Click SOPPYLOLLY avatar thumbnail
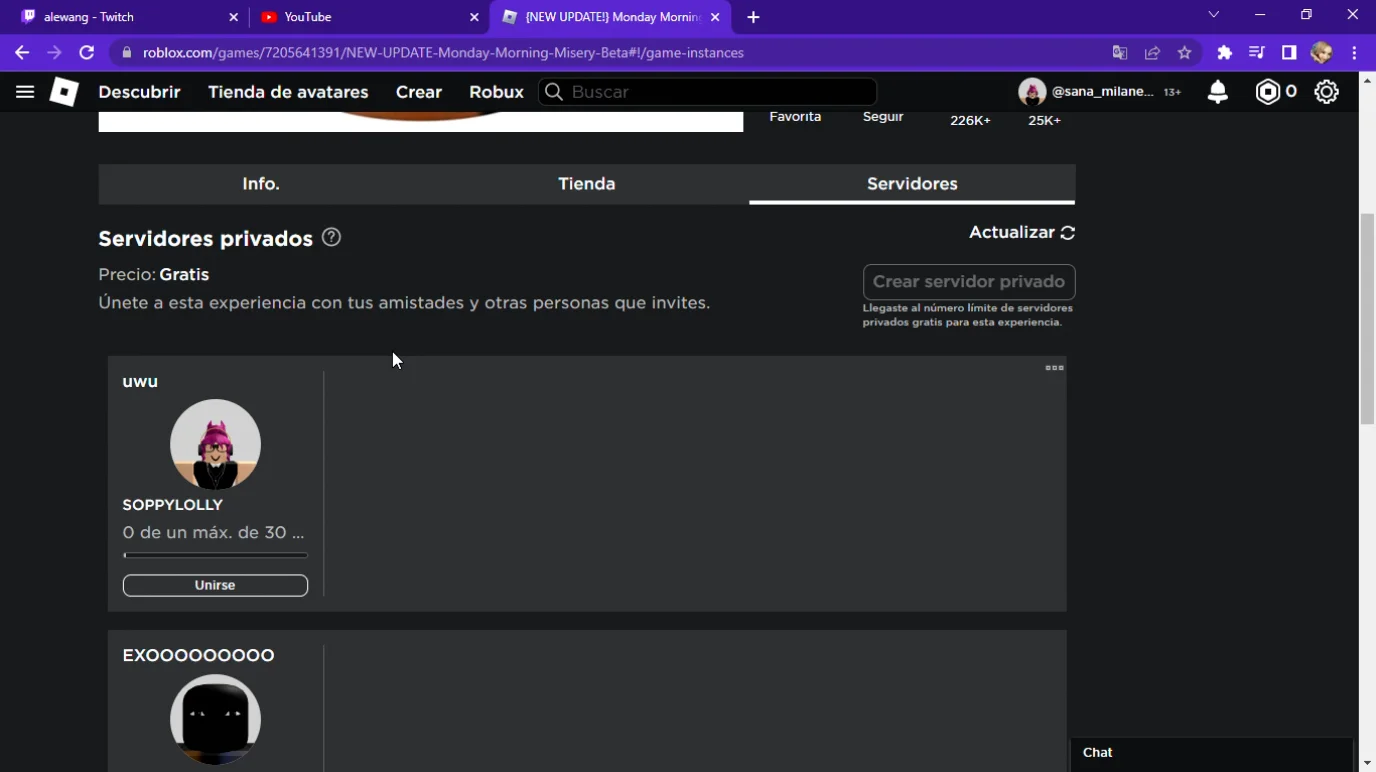Image resolution: width=1376 pixels, height=772 pixels. click(x=215, y=444)
